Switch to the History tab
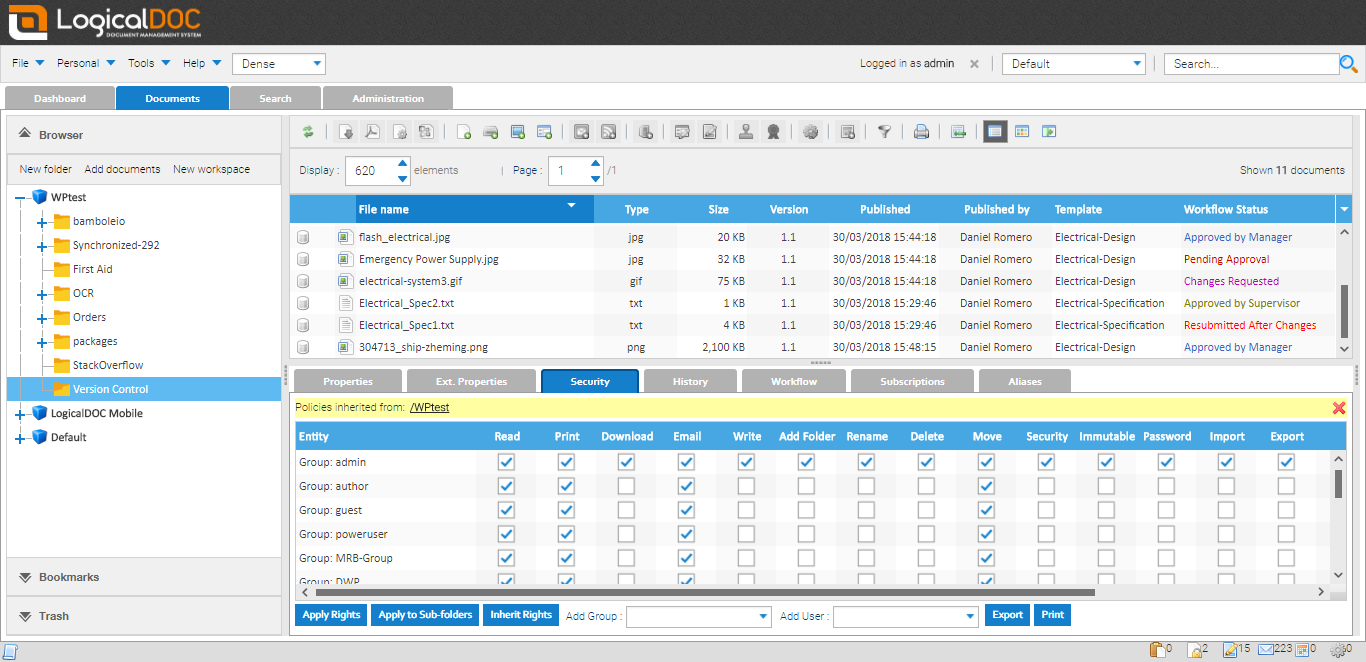The image size is (1366, 662). click(690, 381)
